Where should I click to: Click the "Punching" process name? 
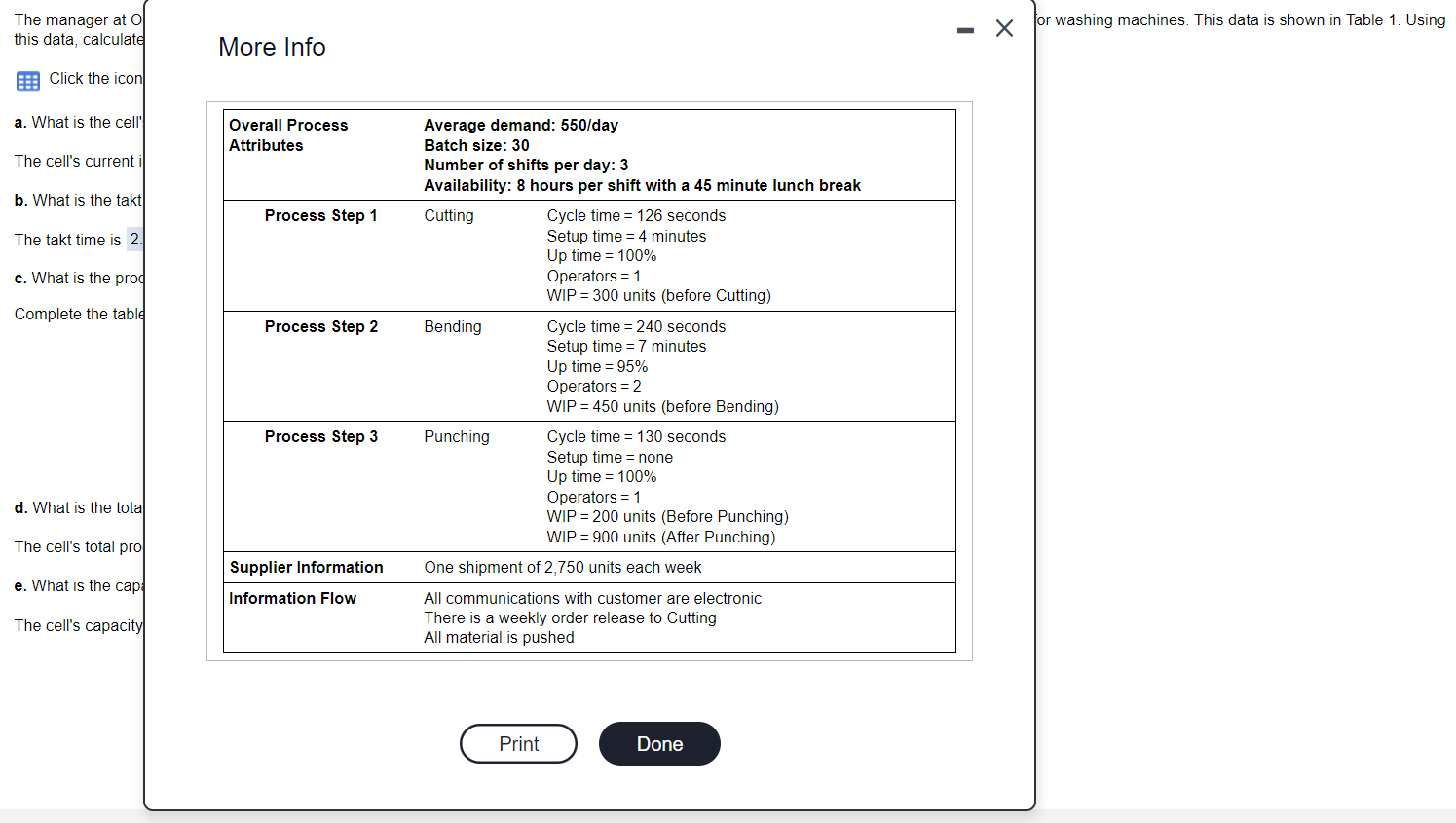457,436
